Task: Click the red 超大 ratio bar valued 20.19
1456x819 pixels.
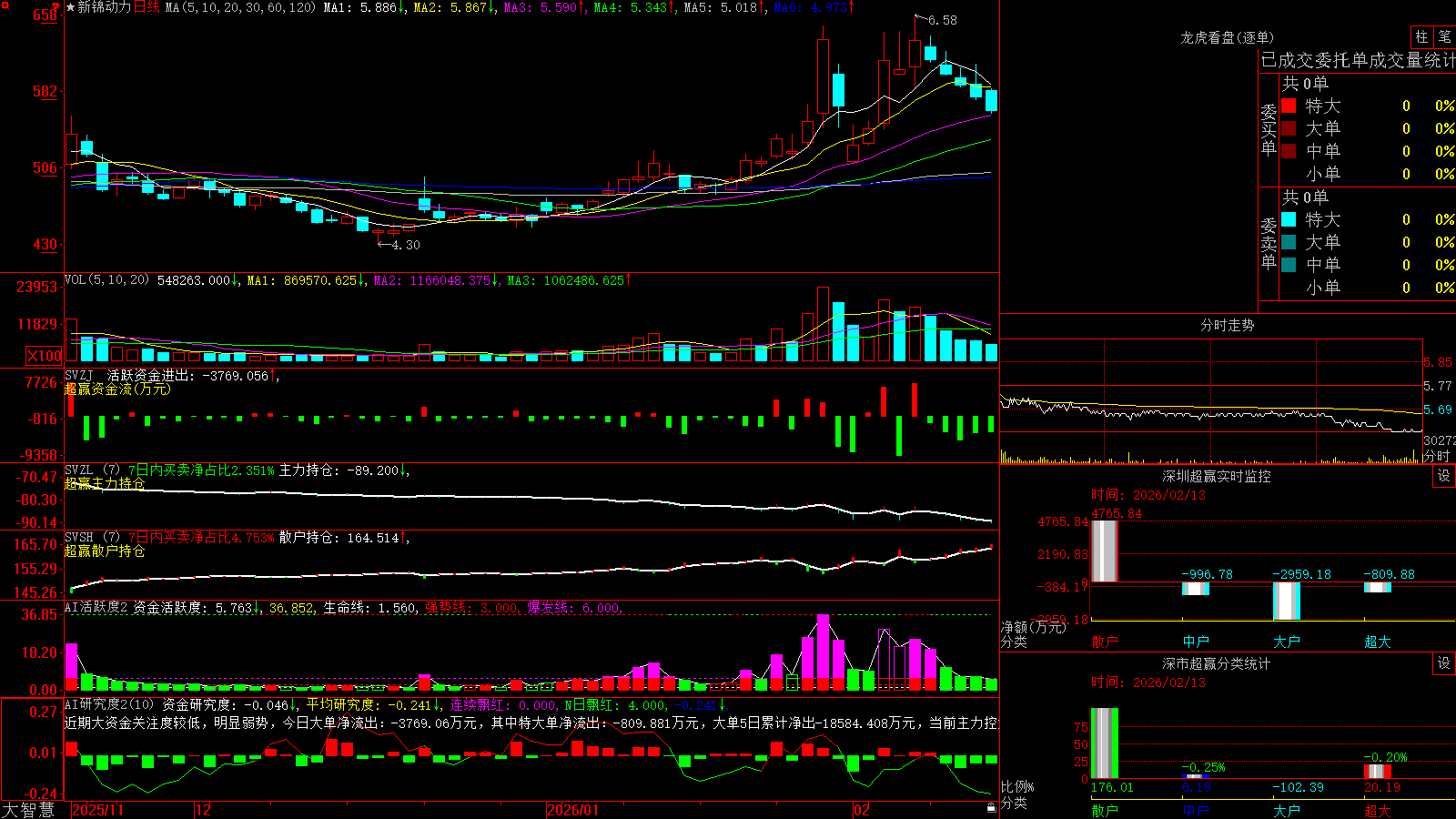Action: [x=1378, y=771]
